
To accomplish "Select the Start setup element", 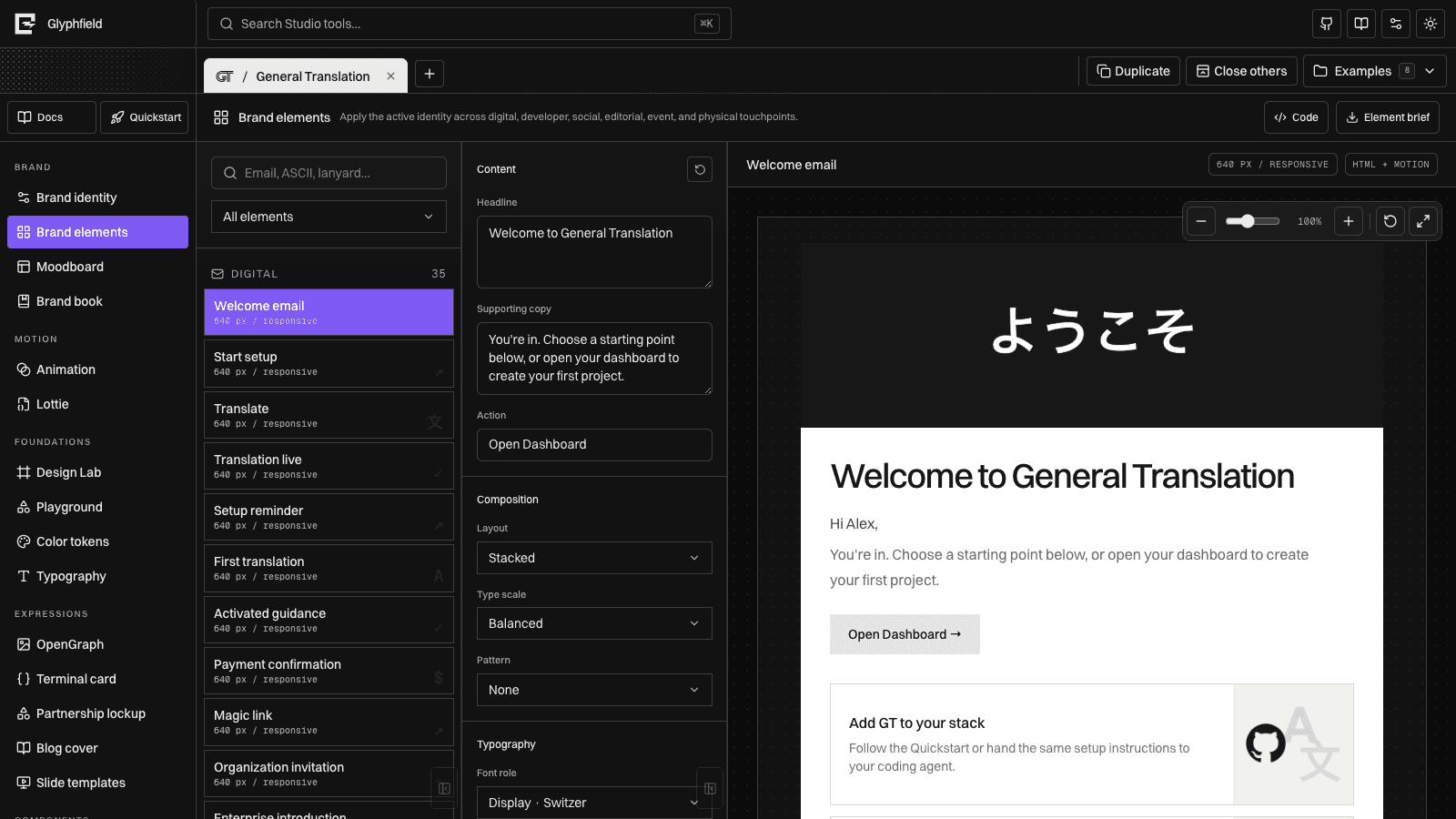I will [329, 363].
